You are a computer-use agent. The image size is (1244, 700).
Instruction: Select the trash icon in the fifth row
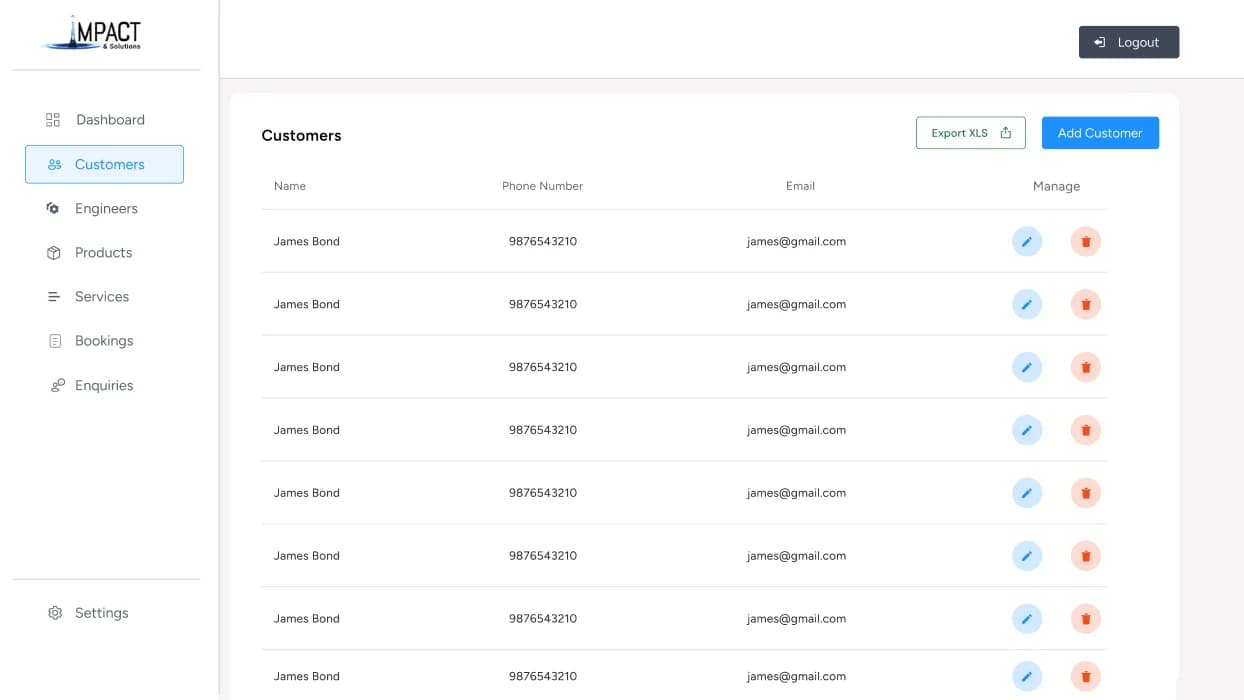pos(1086,493)
